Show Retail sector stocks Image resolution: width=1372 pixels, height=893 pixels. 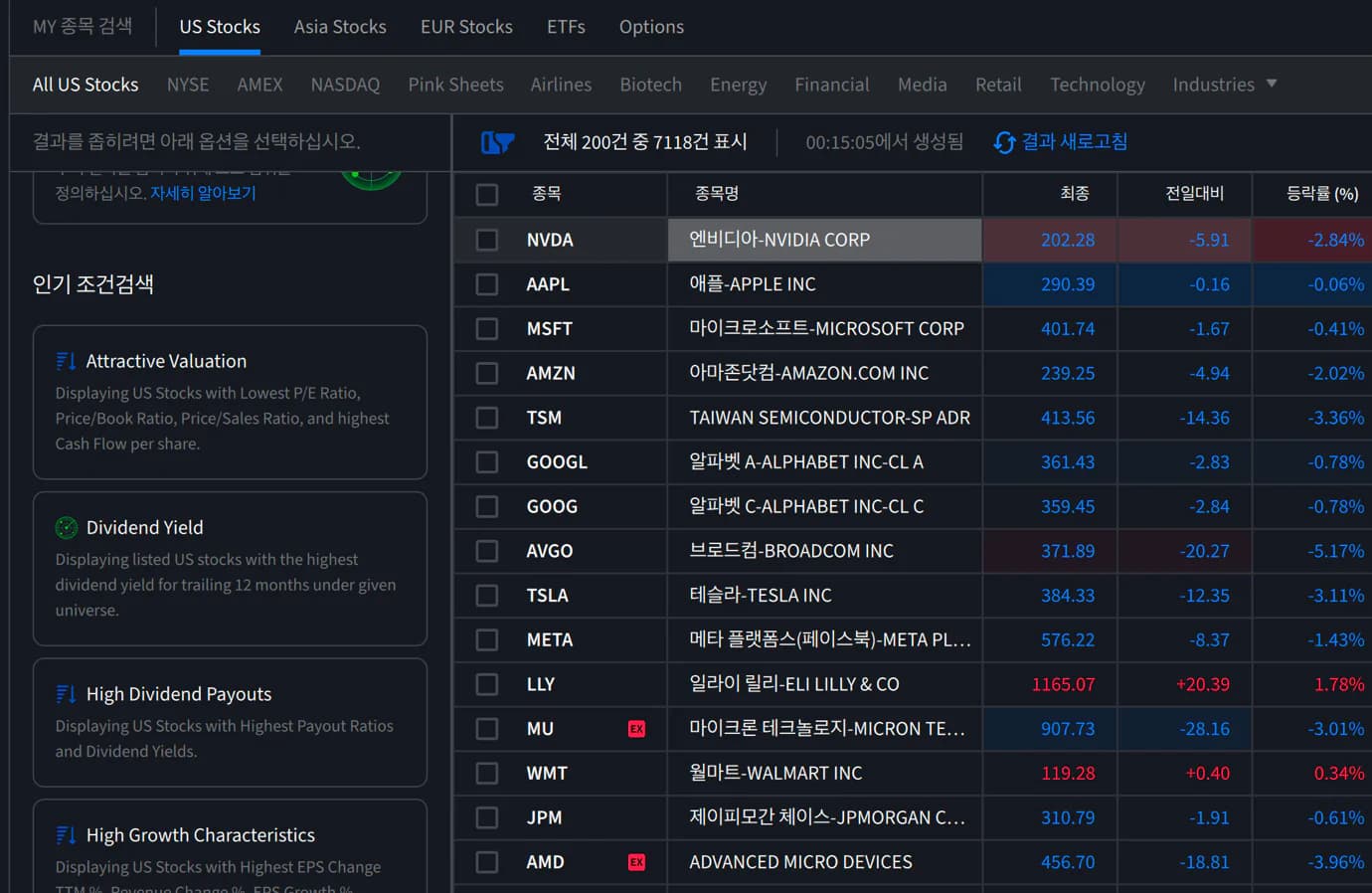coord(998,85)
